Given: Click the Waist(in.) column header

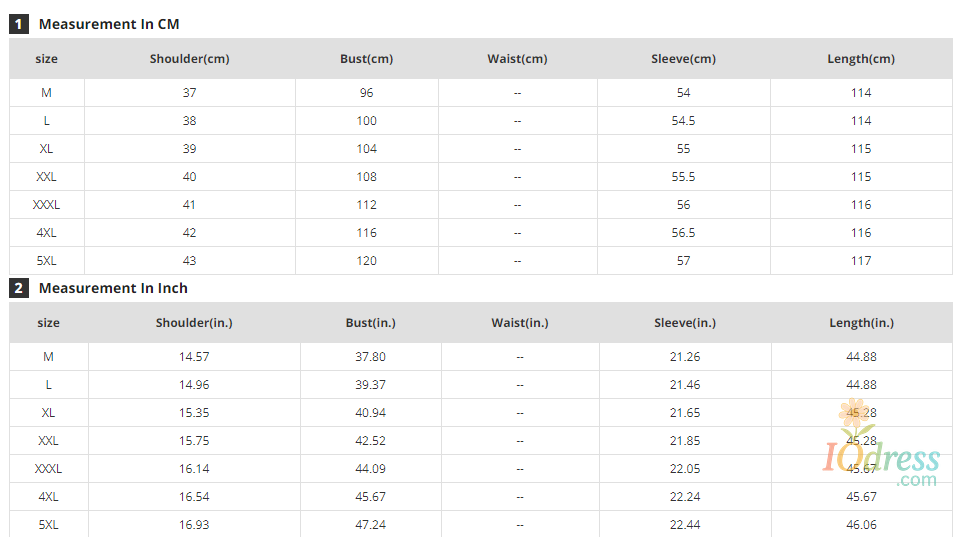Looking at the screenshot, I should (x=519, y=323).
